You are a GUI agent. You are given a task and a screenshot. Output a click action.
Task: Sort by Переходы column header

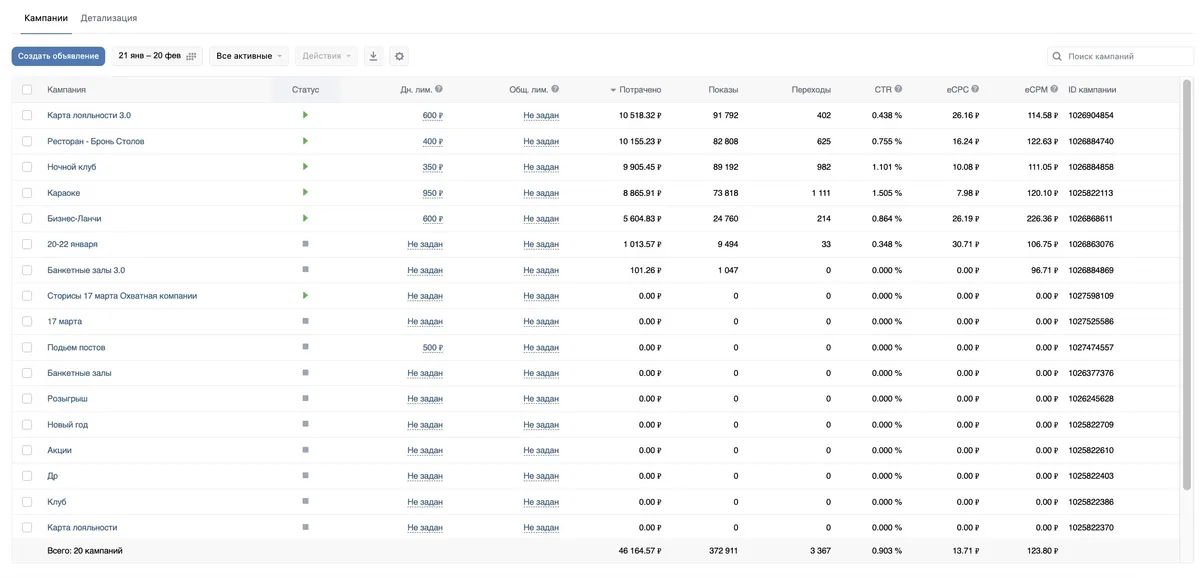tap(811, 90)
